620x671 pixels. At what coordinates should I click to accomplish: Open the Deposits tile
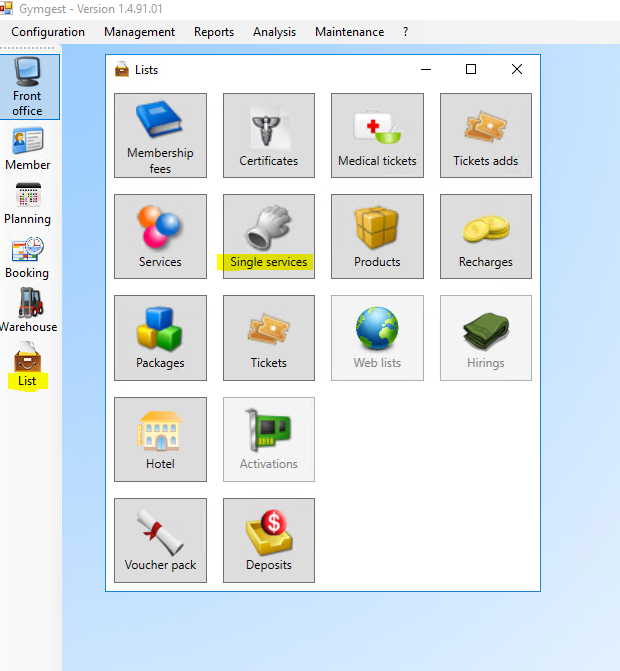[x=269, y=540]
